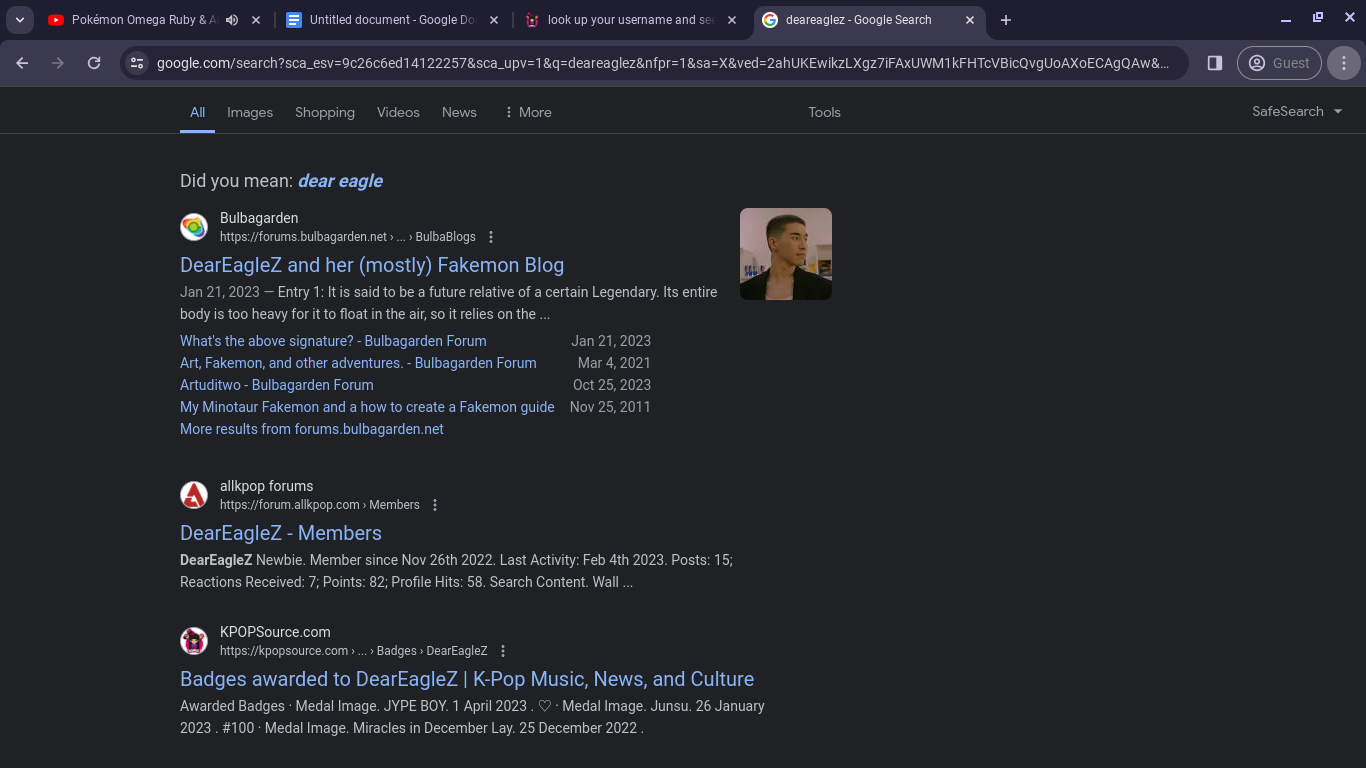Screen dimensions: 1366x768
Task: Open the Bulbagarden result options three-dot menu
Action: (x=491, y=237)
